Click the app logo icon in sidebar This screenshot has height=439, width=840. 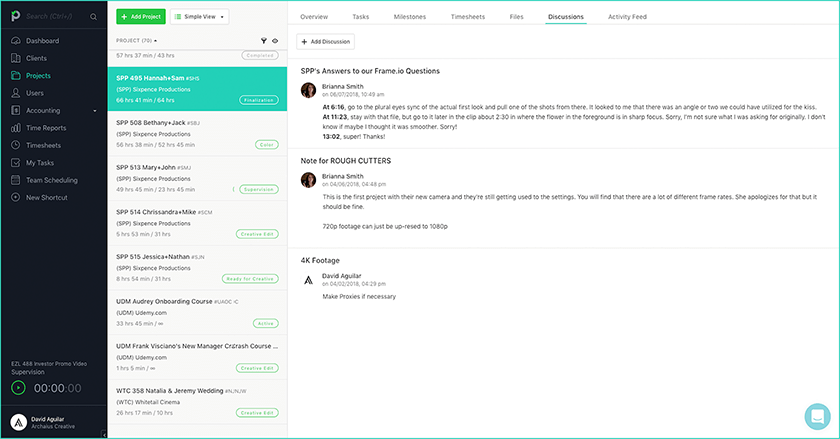[x=16, y=16]
